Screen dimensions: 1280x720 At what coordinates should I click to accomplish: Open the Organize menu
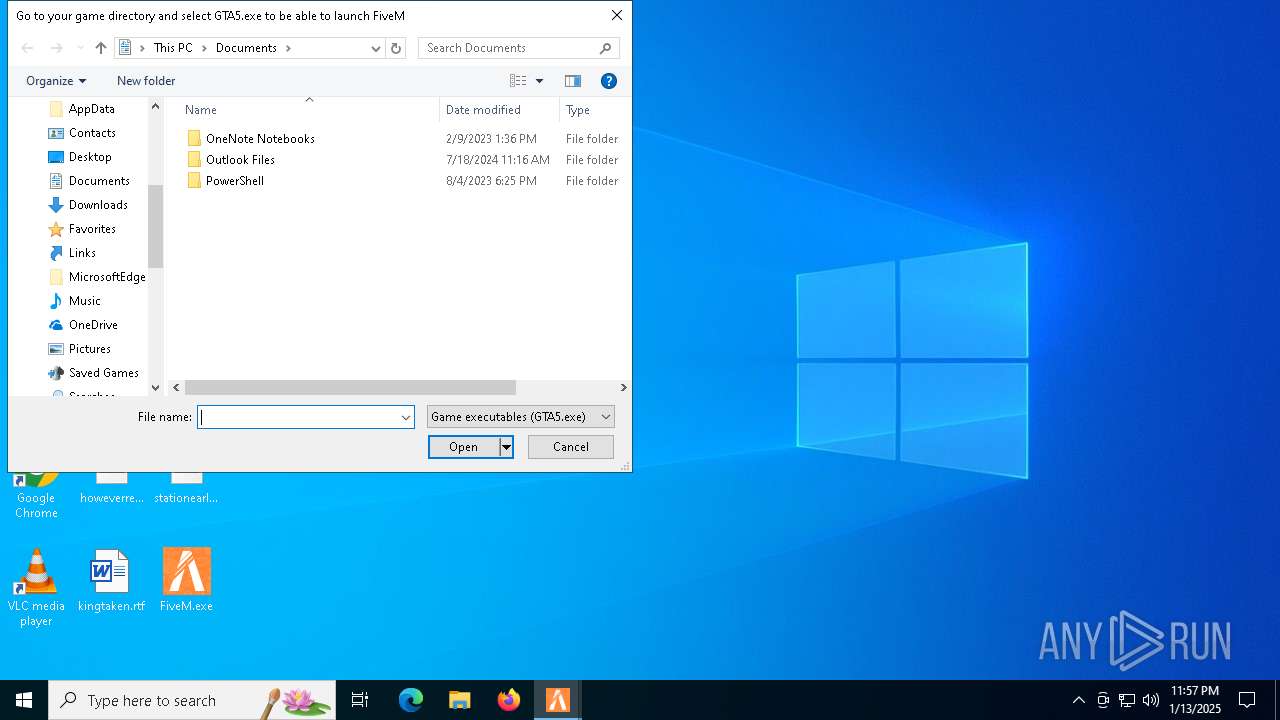click(x=56, y=81)
